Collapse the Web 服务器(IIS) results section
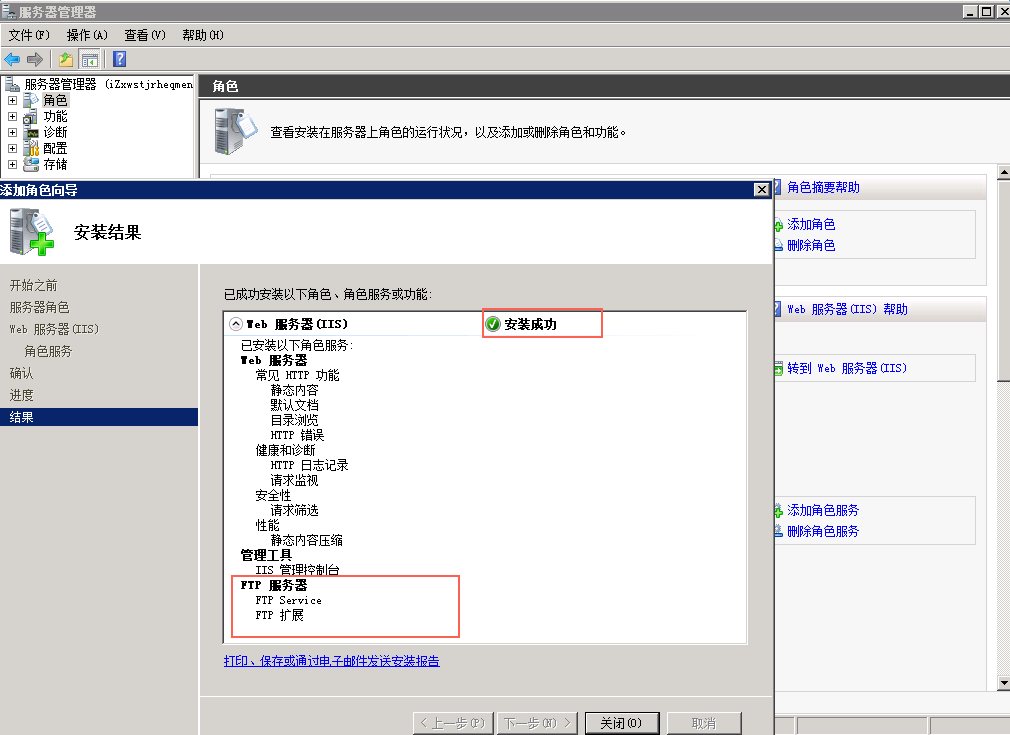 coord(236,324)
